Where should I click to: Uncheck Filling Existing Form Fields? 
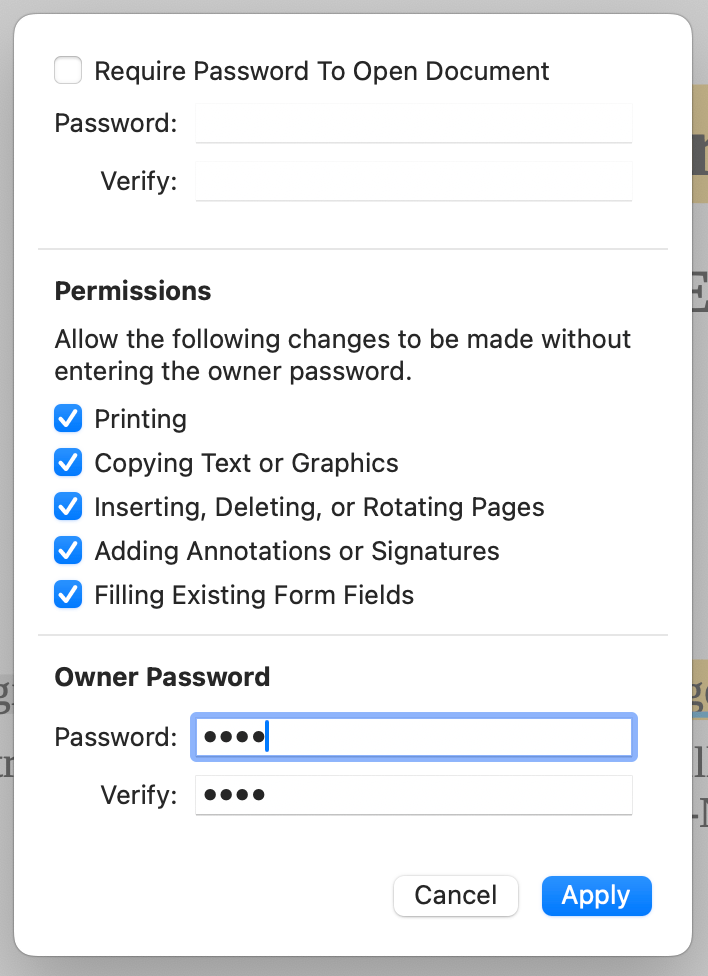click(x=67, y=594)
